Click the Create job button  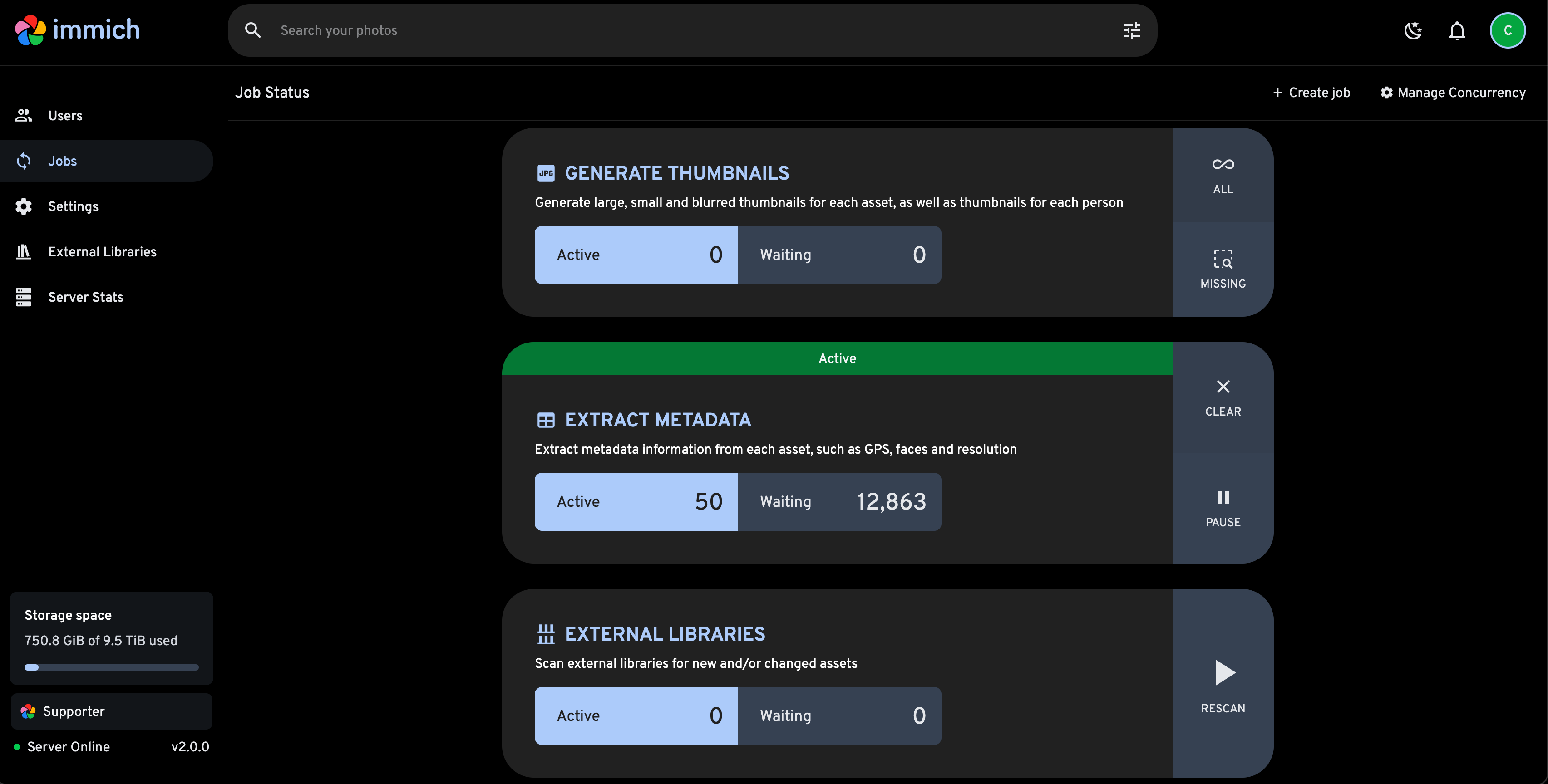[1311, 93]
